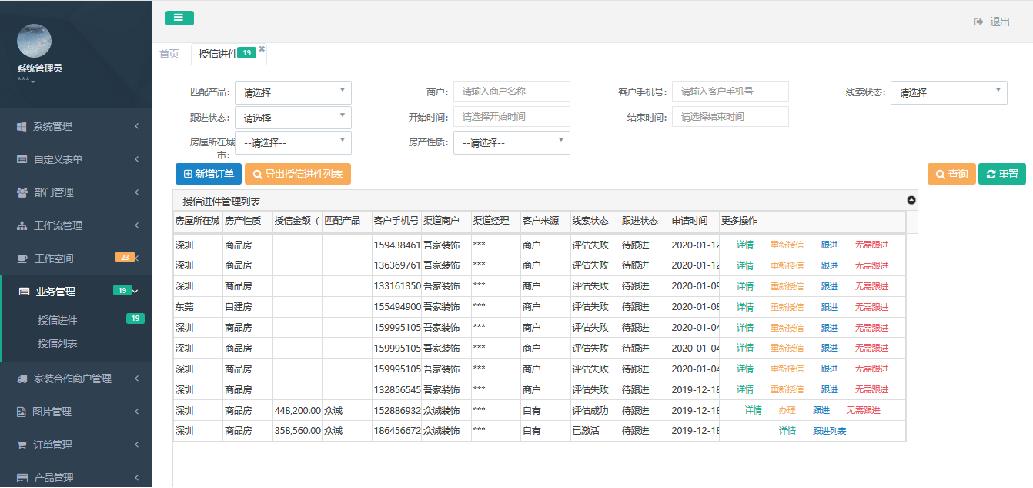This screenshot has height=488, width=1033.
Task: Open the user dropdown under 系统管理员
Action: tap(26, 80)
